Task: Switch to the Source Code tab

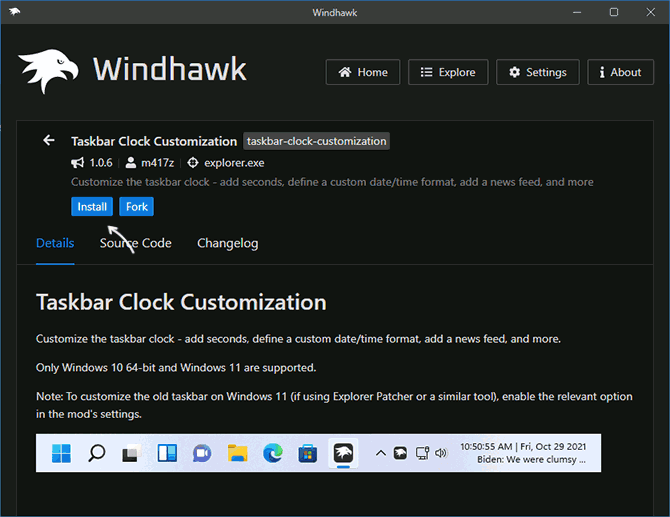Action: click(x=135, y=243)
